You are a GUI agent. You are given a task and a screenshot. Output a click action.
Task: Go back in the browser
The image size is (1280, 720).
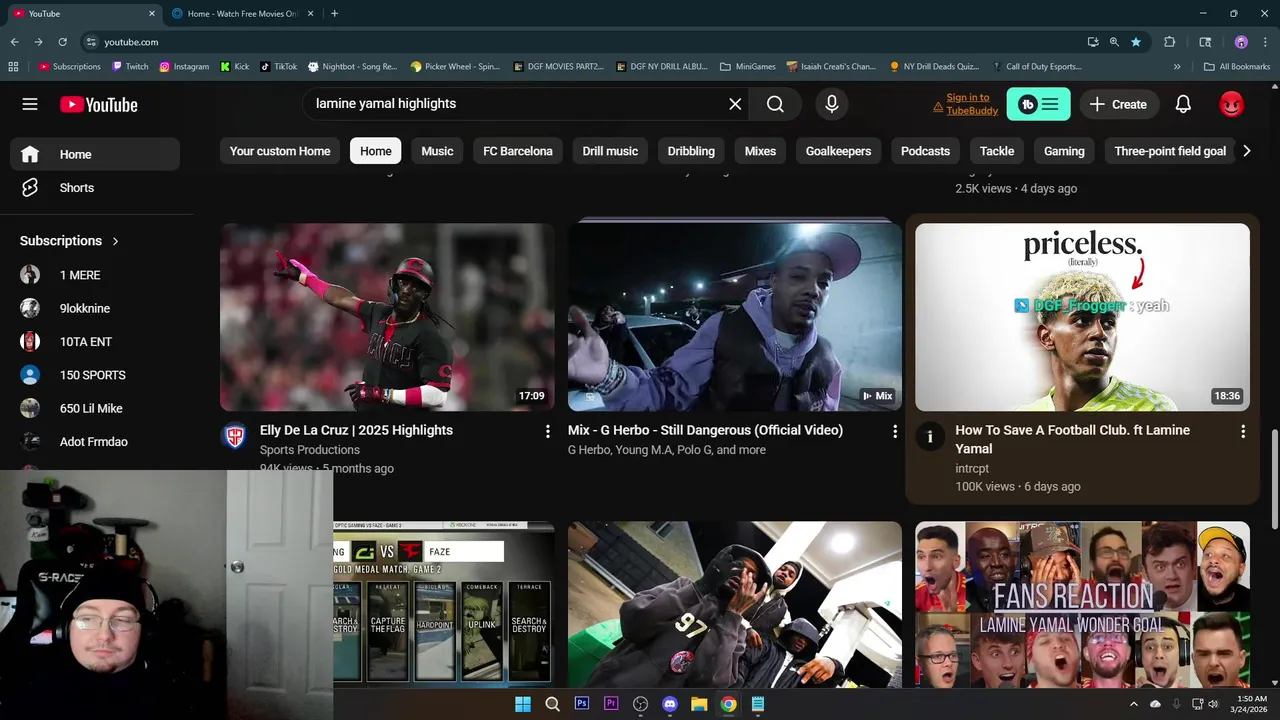pyautogui.click(x=14, y=42)
